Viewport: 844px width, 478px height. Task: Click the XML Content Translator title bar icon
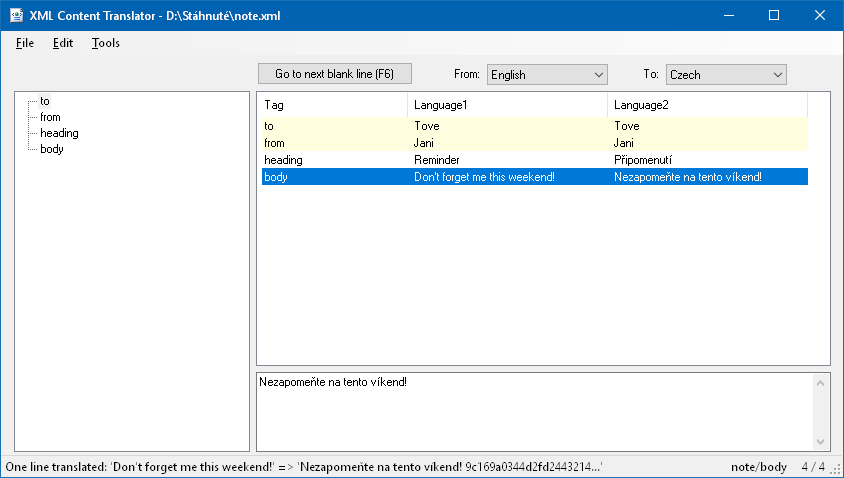[x=15, y=15]
